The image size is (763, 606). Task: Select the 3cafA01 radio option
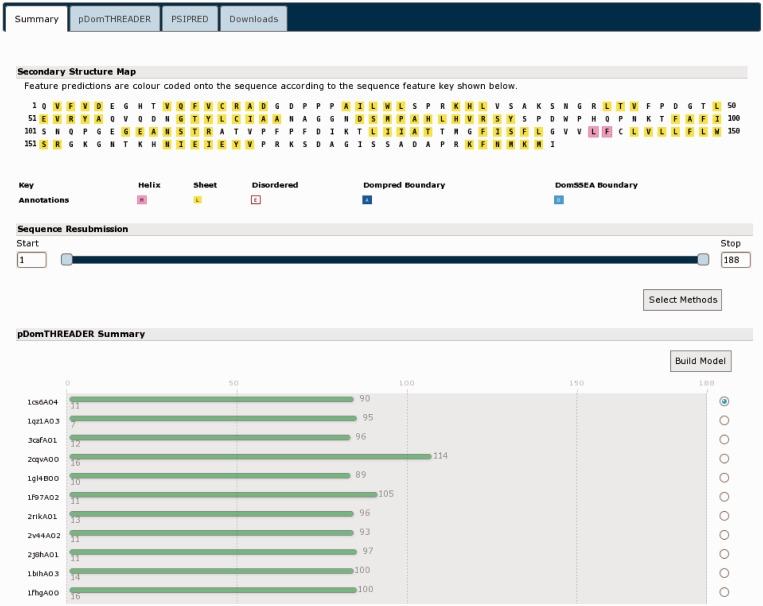(x=724, y=439)
